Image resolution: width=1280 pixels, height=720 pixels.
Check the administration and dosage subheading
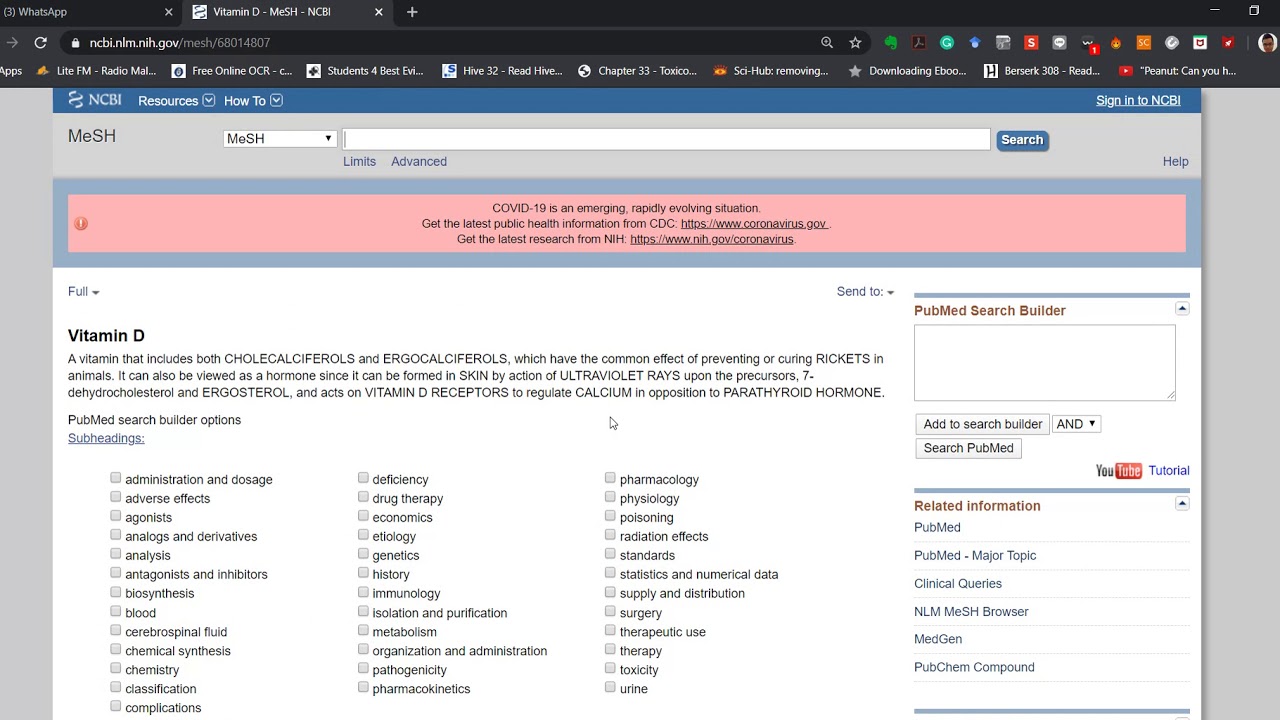116,478
